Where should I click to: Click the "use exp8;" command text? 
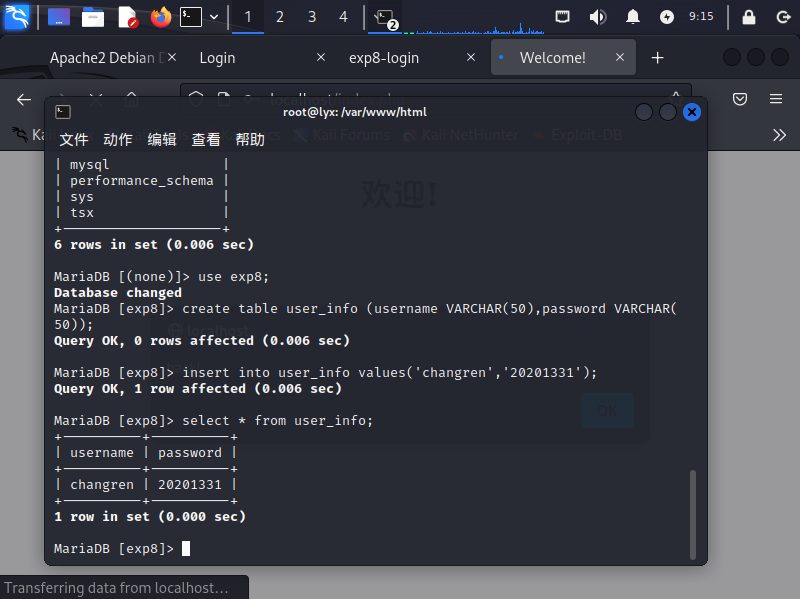(233, 277)
